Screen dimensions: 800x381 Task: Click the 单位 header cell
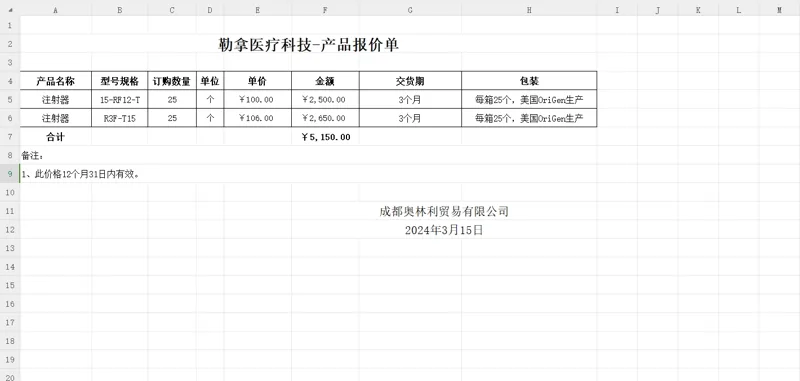(210, 81)
